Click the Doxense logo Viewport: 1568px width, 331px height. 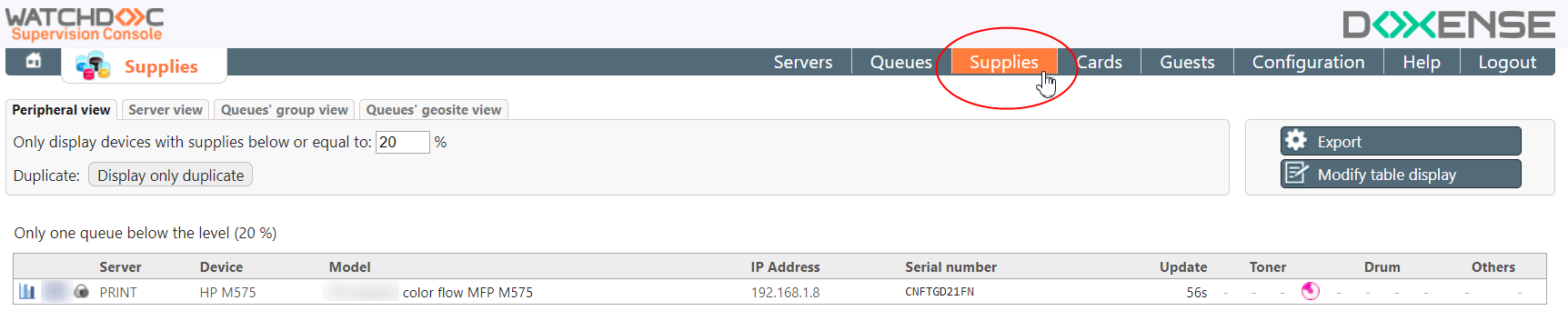[x=1449, y=25]
